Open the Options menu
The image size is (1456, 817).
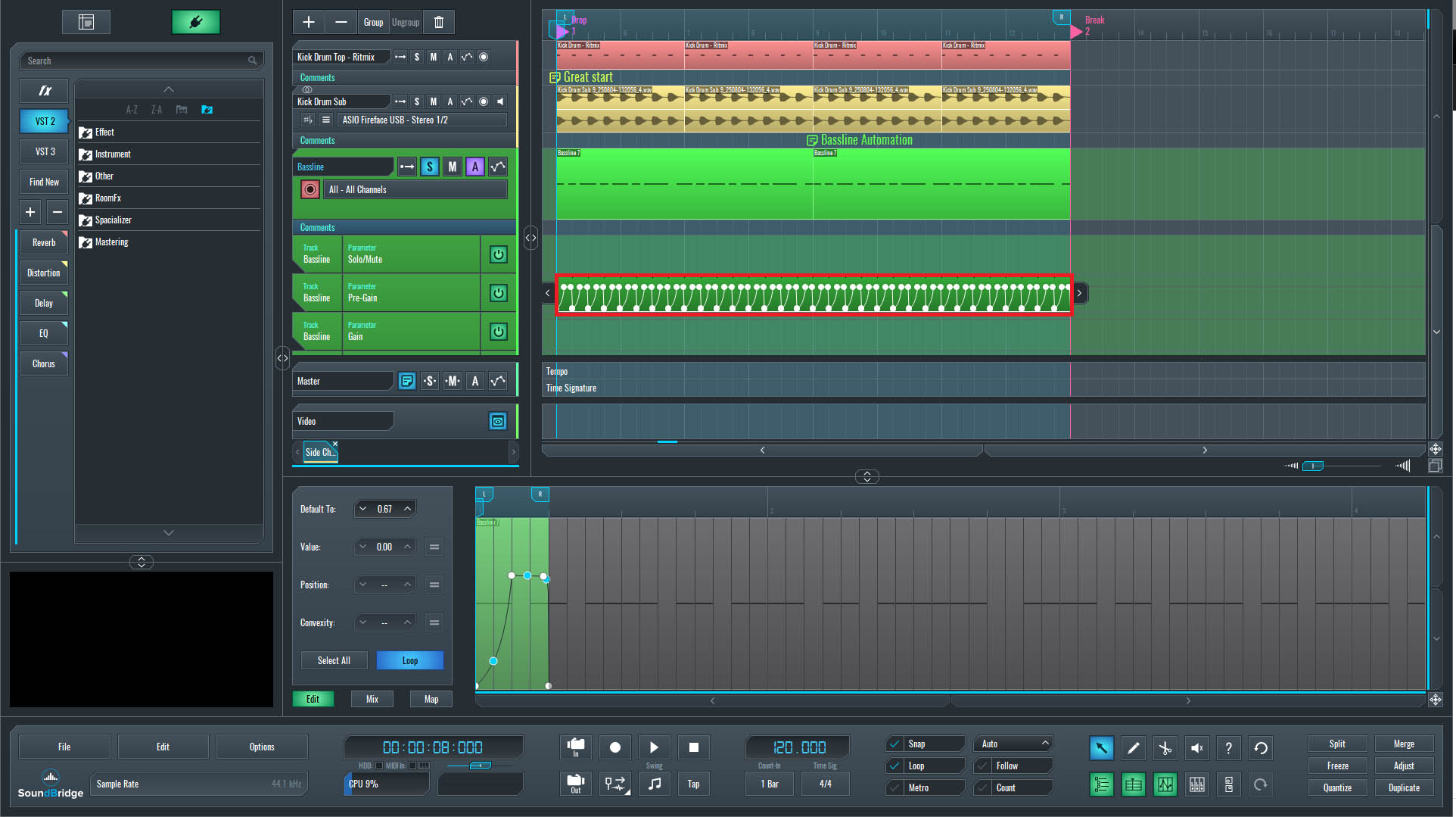tap(262, 747)
